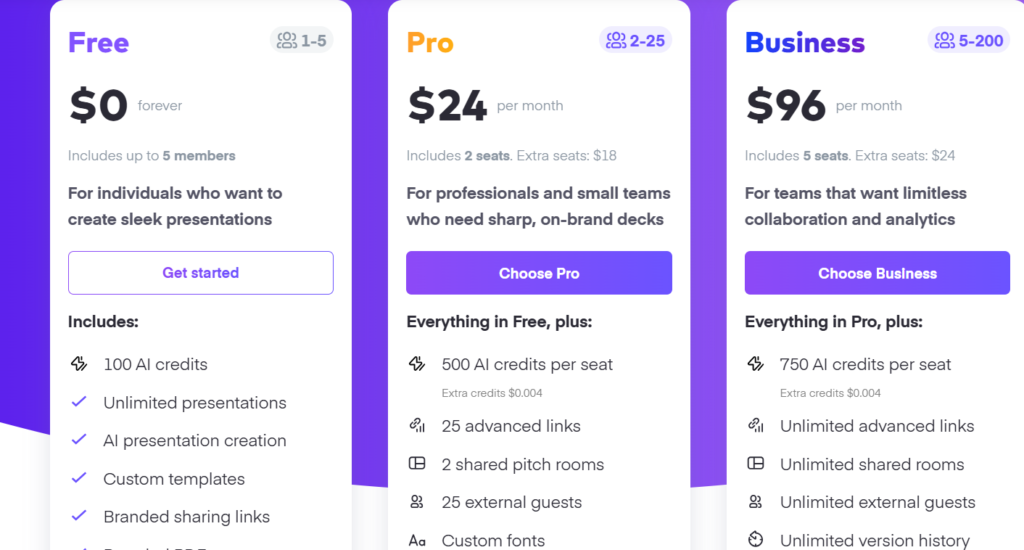Click the 1-5 members badge on Free
Viewport: 1024px width, 550px height.
coord(302,40)
